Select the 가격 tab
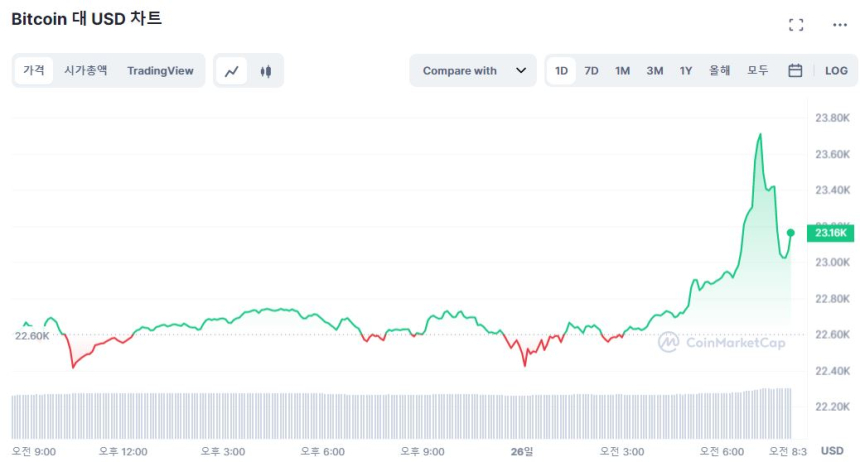The height and width of the screenshot is (462, 860). click(34, 71)
